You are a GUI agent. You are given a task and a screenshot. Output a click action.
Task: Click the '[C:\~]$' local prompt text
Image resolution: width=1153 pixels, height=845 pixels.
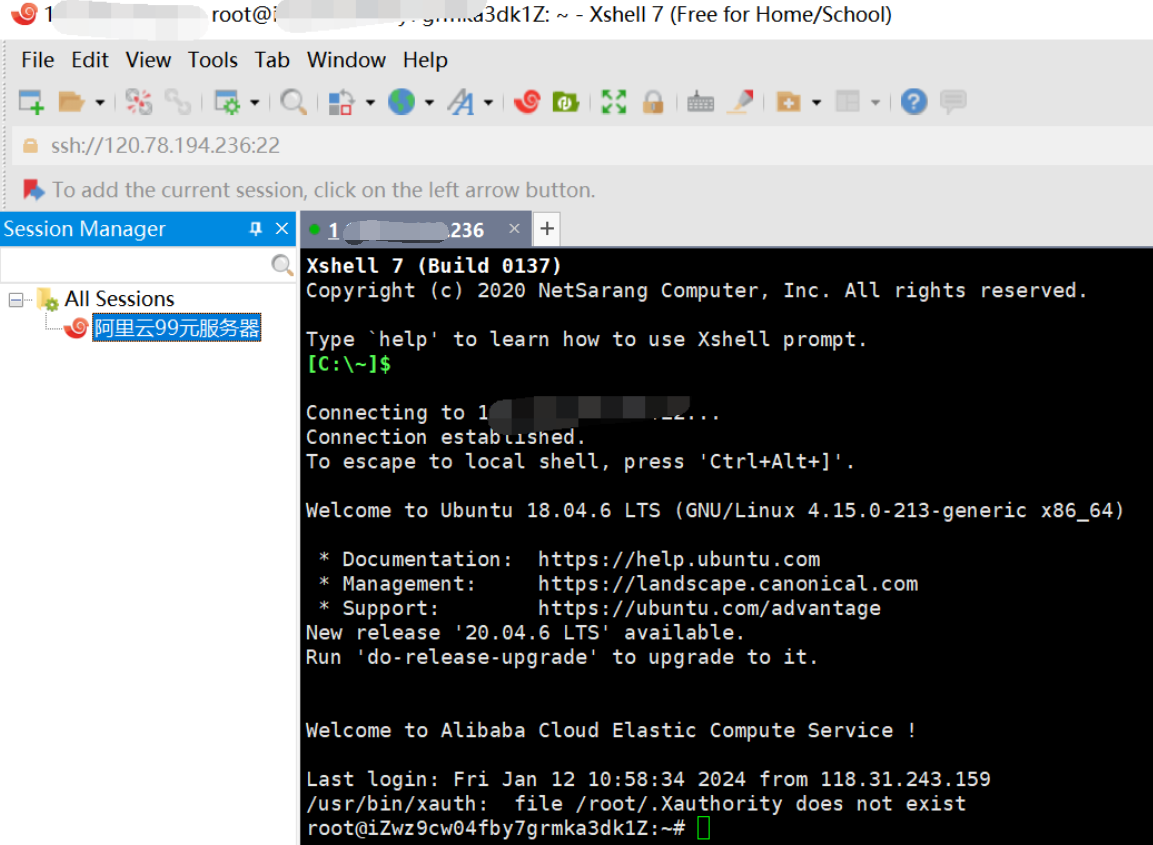349,363
